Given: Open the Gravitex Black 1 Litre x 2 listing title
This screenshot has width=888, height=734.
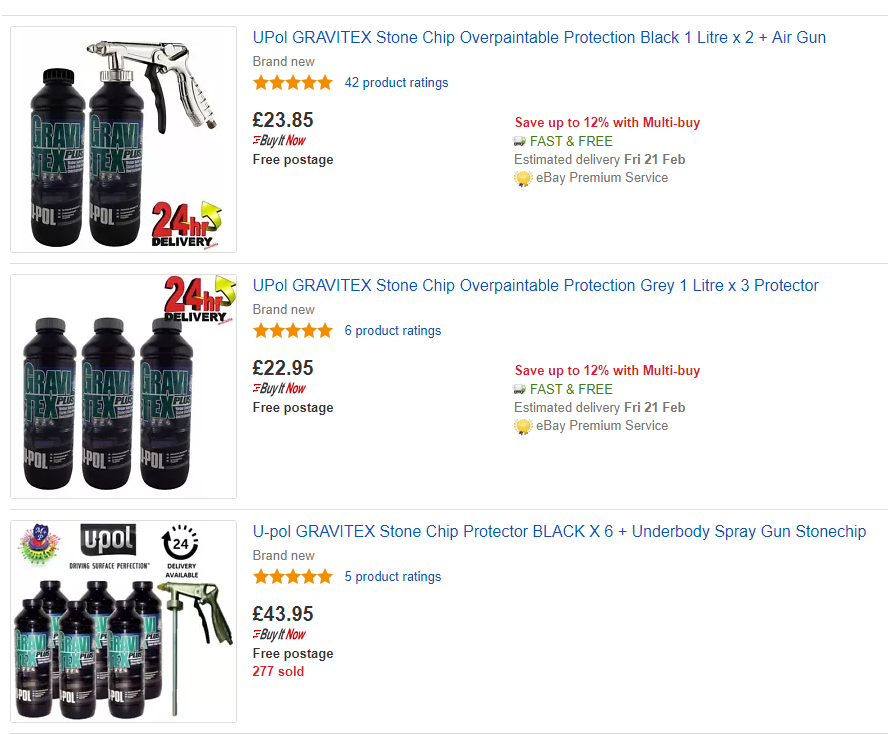Looking at the screenshot, I should 539,38.
